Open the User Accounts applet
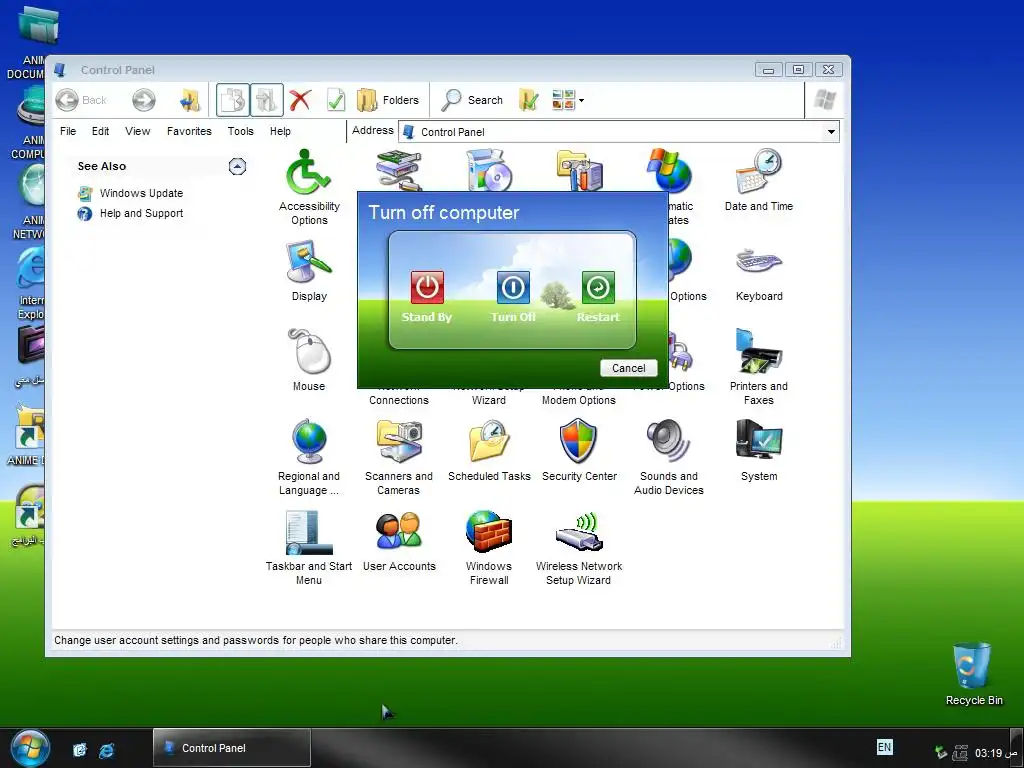 (399, 541)
